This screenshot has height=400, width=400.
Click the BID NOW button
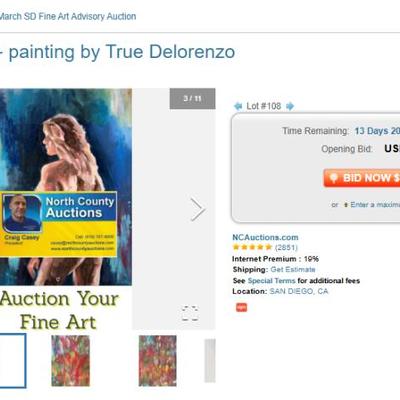pyautogui.click(x=362, y=178)
